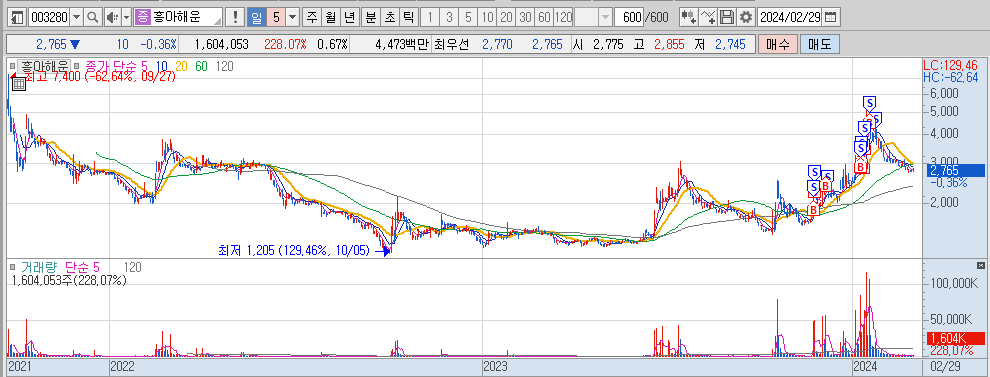Click the moving average 20 legend value
The image size is (990, 377).
point(181,65)
